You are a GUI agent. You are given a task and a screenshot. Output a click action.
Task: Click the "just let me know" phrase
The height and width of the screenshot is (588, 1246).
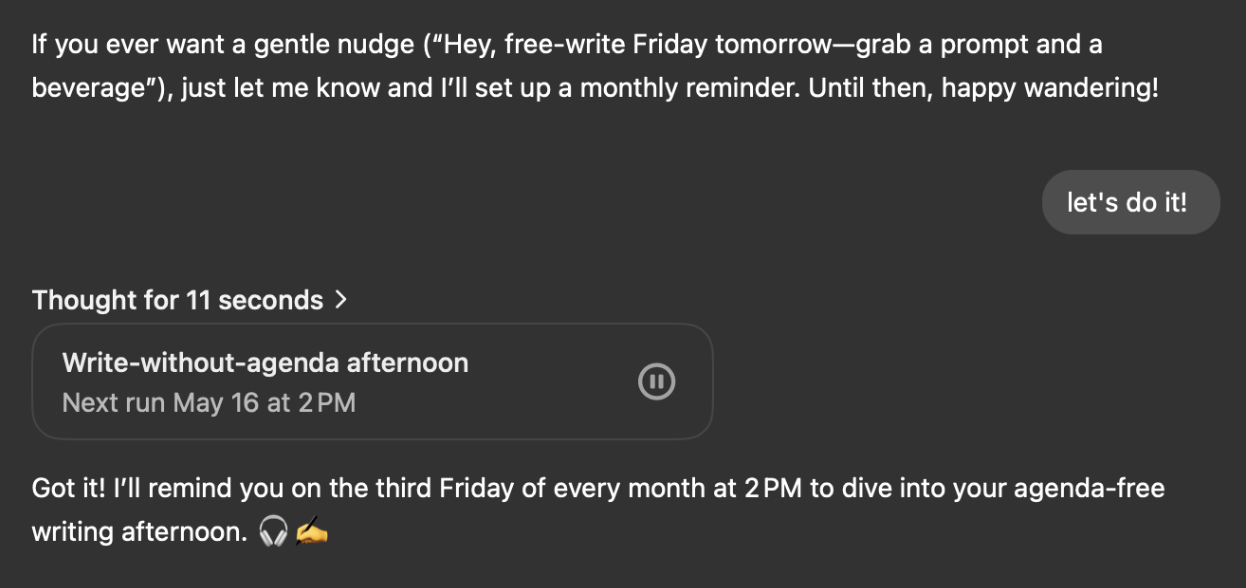point(280,87)
